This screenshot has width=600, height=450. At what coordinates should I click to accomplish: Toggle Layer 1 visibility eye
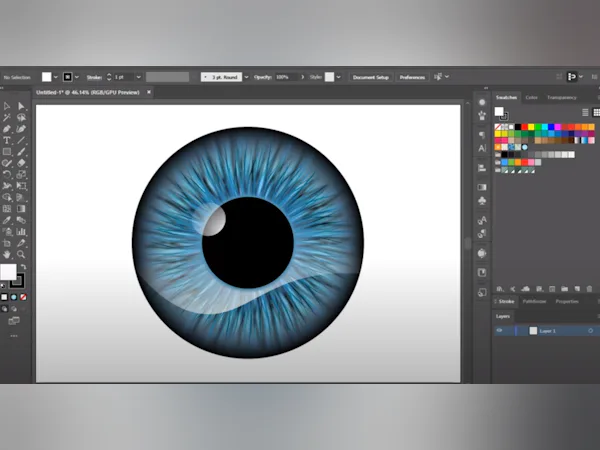[499, 330]
